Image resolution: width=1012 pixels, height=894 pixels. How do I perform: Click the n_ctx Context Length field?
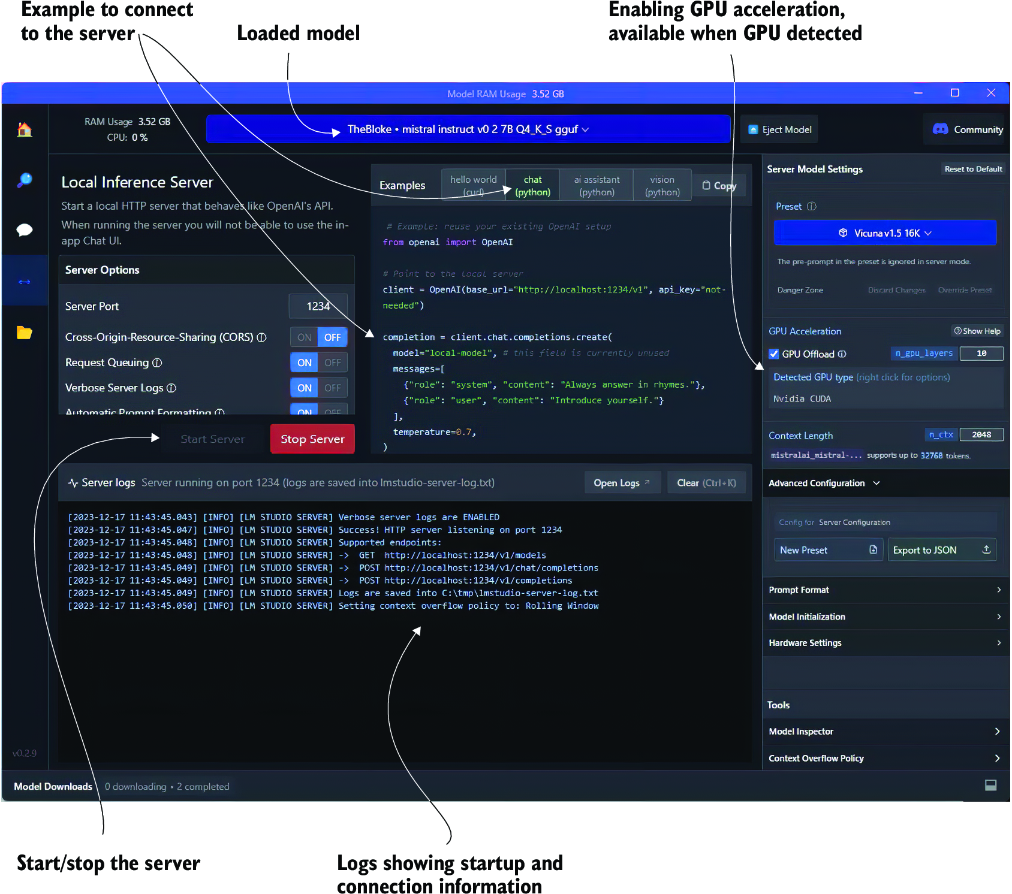click(982, 435)
